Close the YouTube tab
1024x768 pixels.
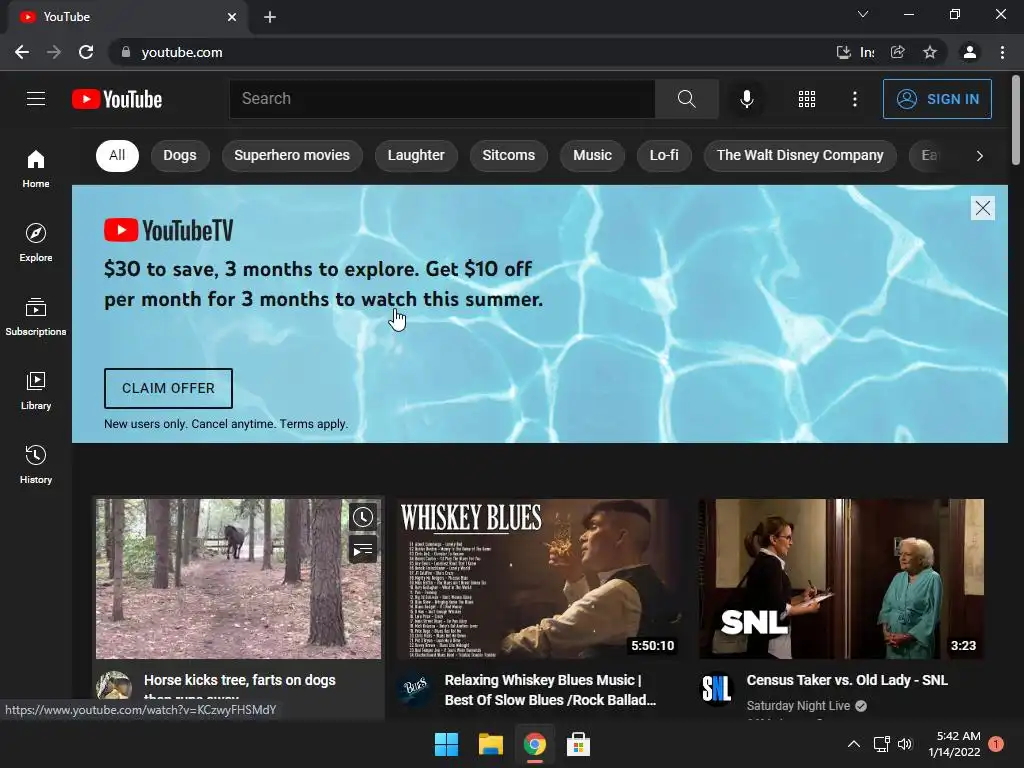[232, 17]
